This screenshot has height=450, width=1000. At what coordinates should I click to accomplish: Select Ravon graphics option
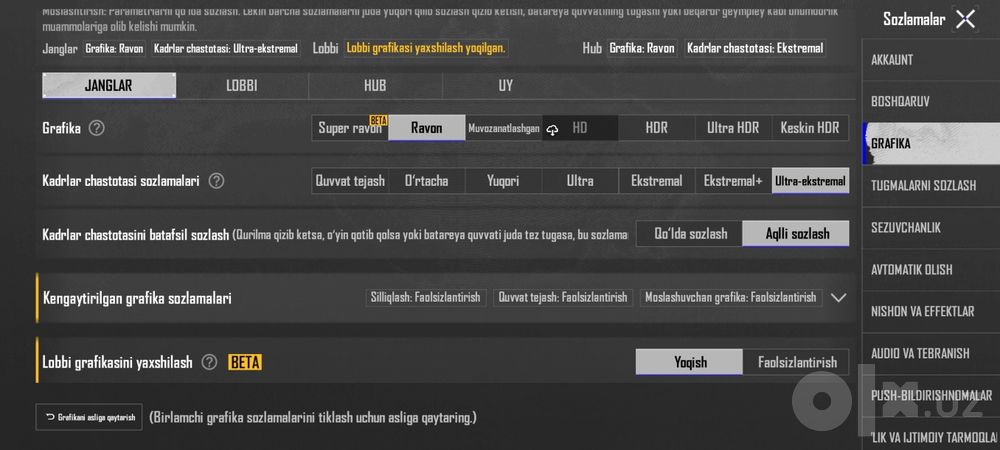coord(427,128)
